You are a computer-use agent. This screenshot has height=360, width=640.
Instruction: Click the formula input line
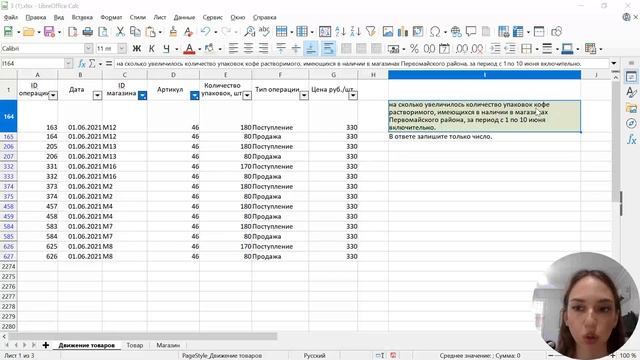[x=362, y=64]
